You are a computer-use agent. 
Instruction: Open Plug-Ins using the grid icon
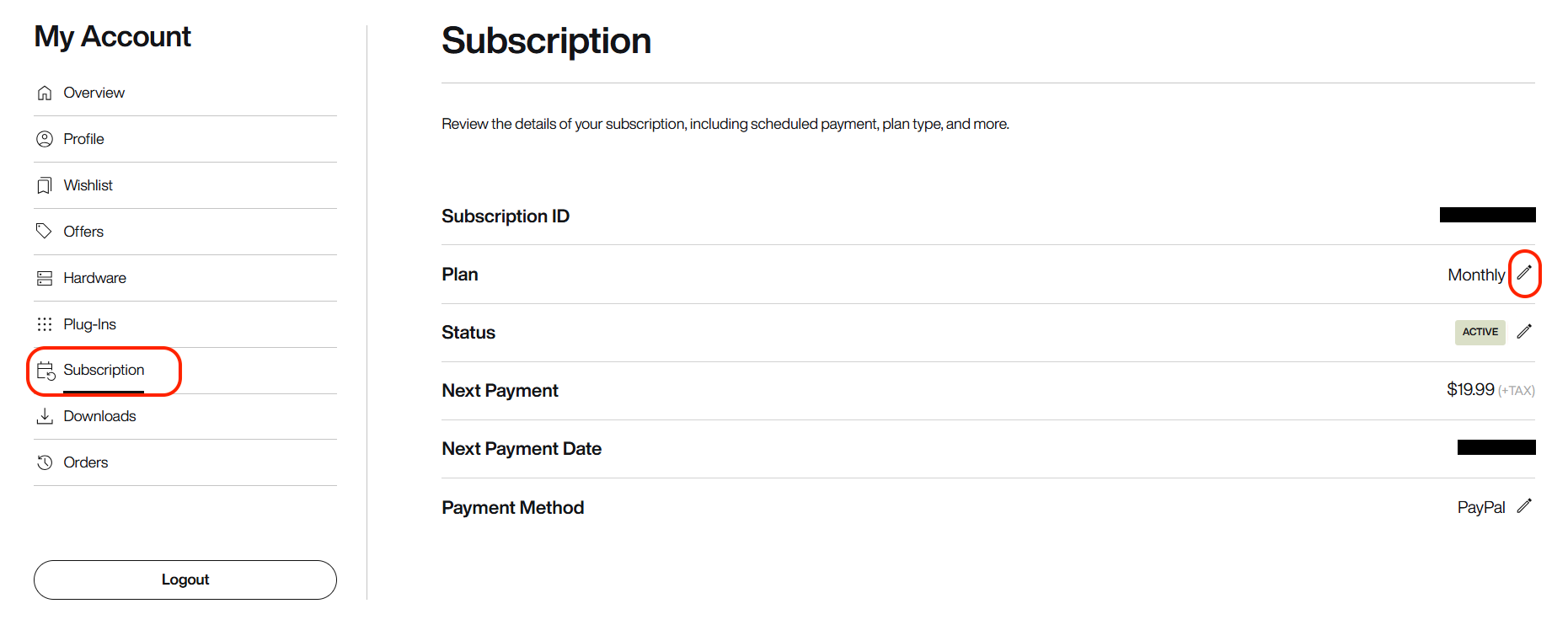(x=45, y=323)
